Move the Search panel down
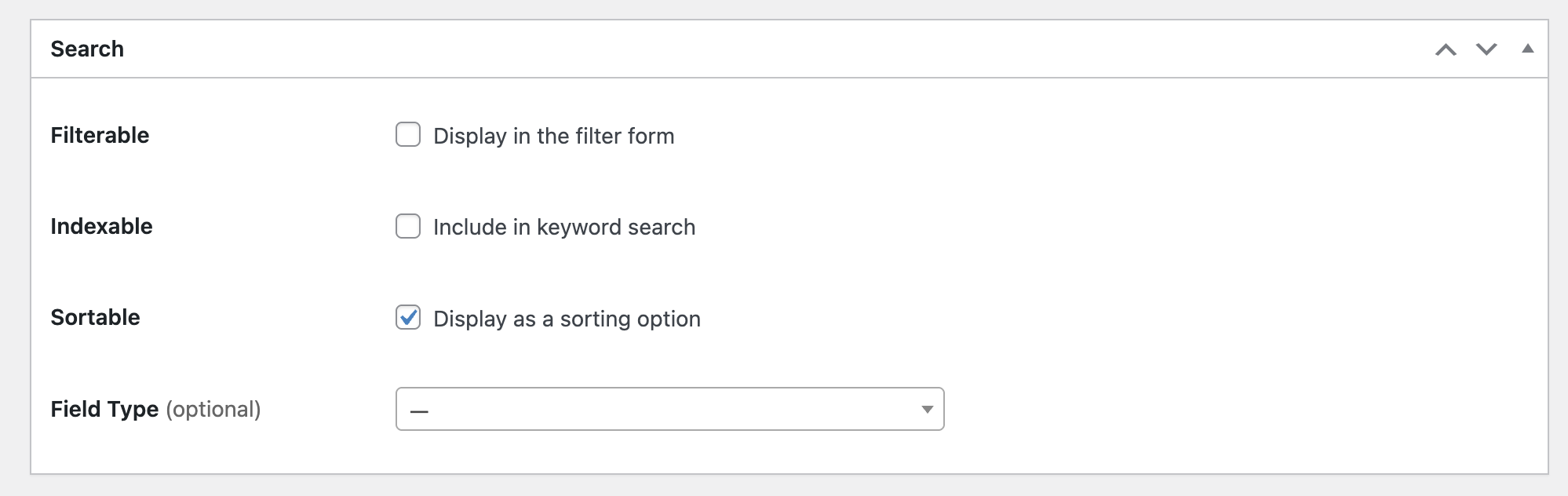The image size is (1568, 496). click(1486, 49)
